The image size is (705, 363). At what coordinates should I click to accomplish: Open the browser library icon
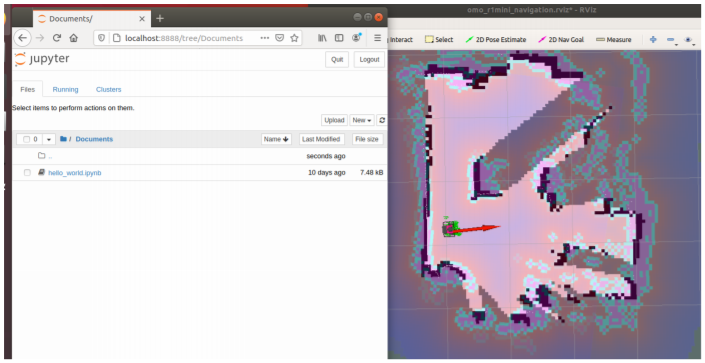[x=322, y=38]
